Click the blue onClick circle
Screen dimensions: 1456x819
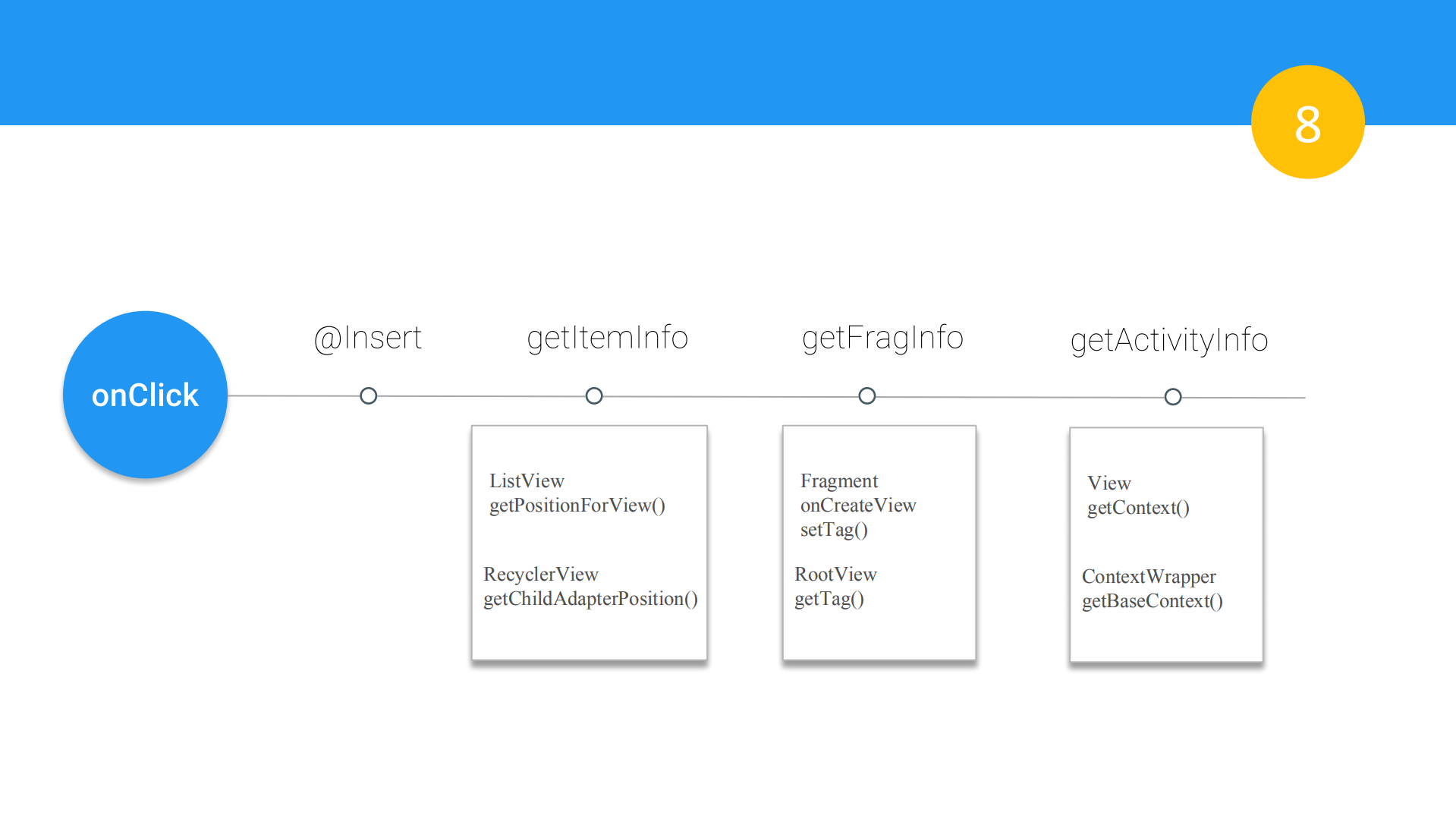pyautogui.click(x=145, y=395)
